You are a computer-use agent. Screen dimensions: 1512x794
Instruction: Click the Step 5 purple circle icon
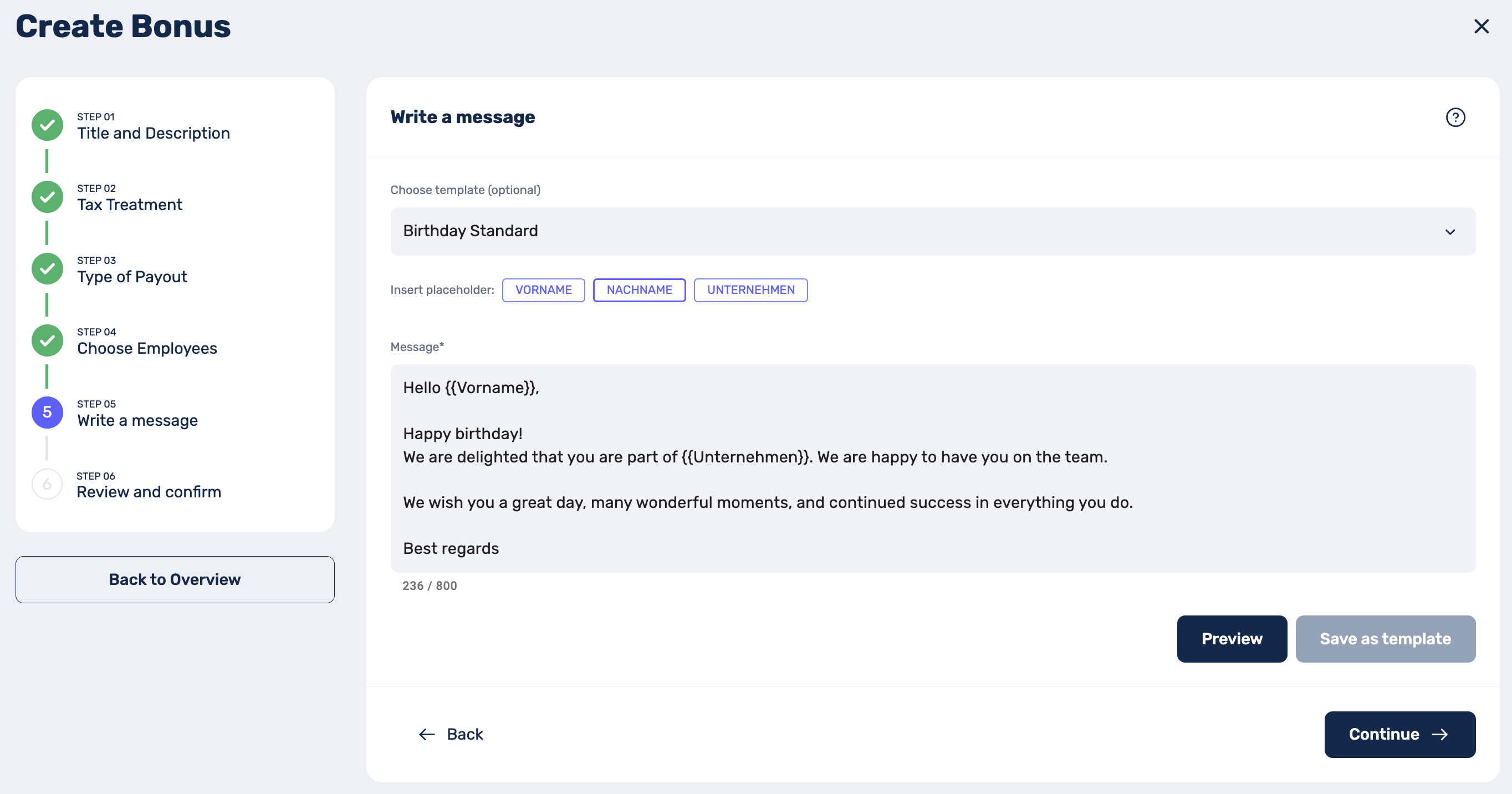coord(48,413)
